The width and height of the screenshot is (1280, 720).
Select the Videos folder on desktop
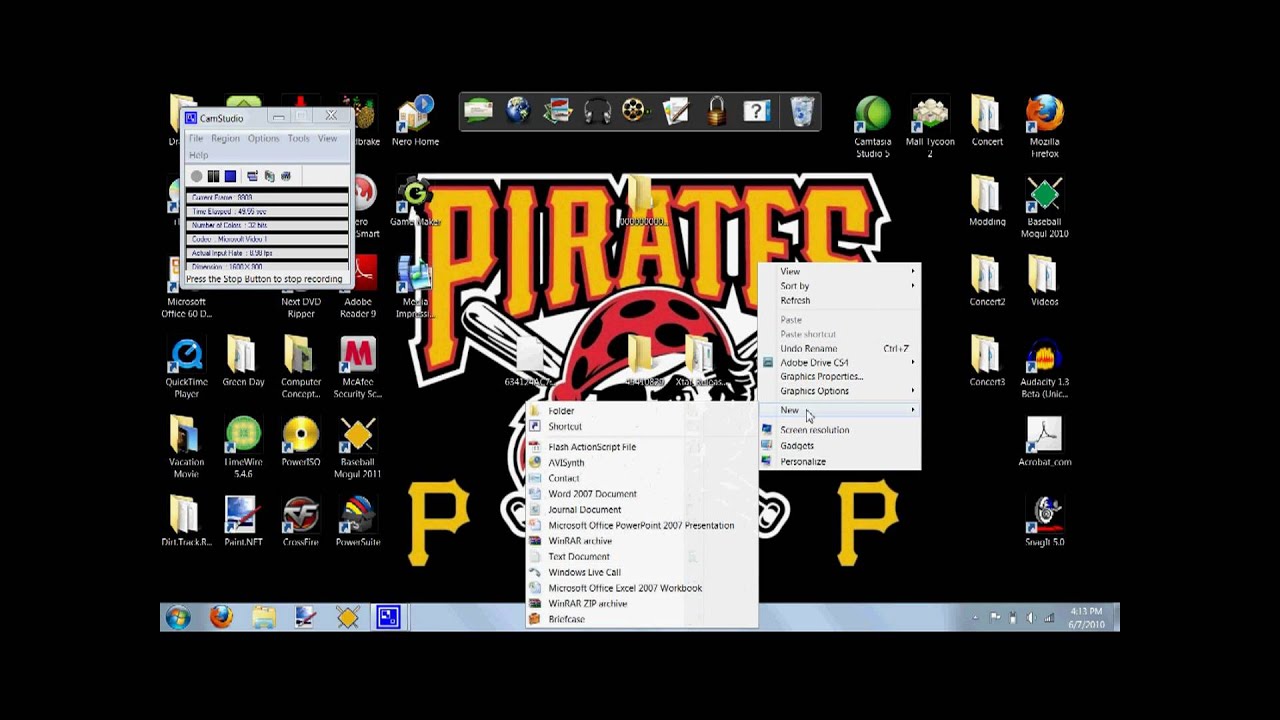coord(1045,281)
